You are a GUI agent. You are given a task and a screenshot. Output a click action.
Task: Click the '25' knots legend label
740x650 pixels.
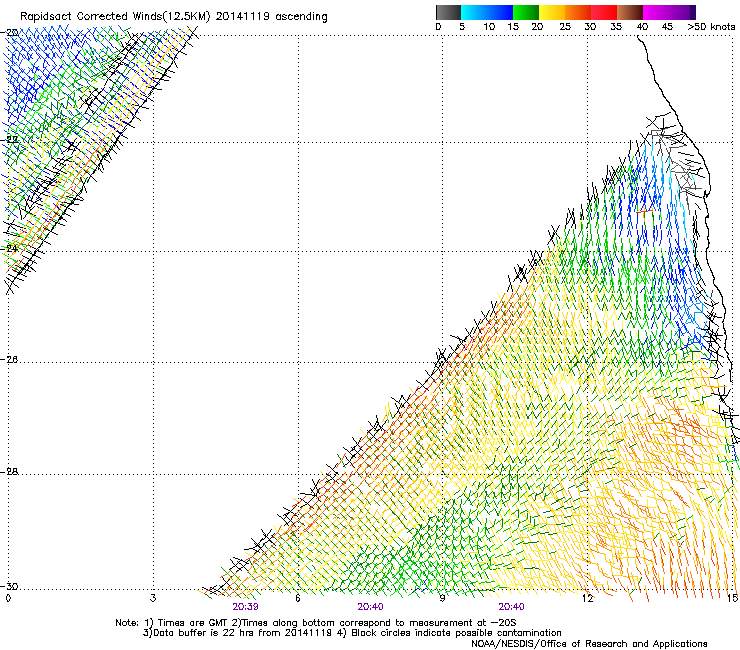[x=565, y=27]
